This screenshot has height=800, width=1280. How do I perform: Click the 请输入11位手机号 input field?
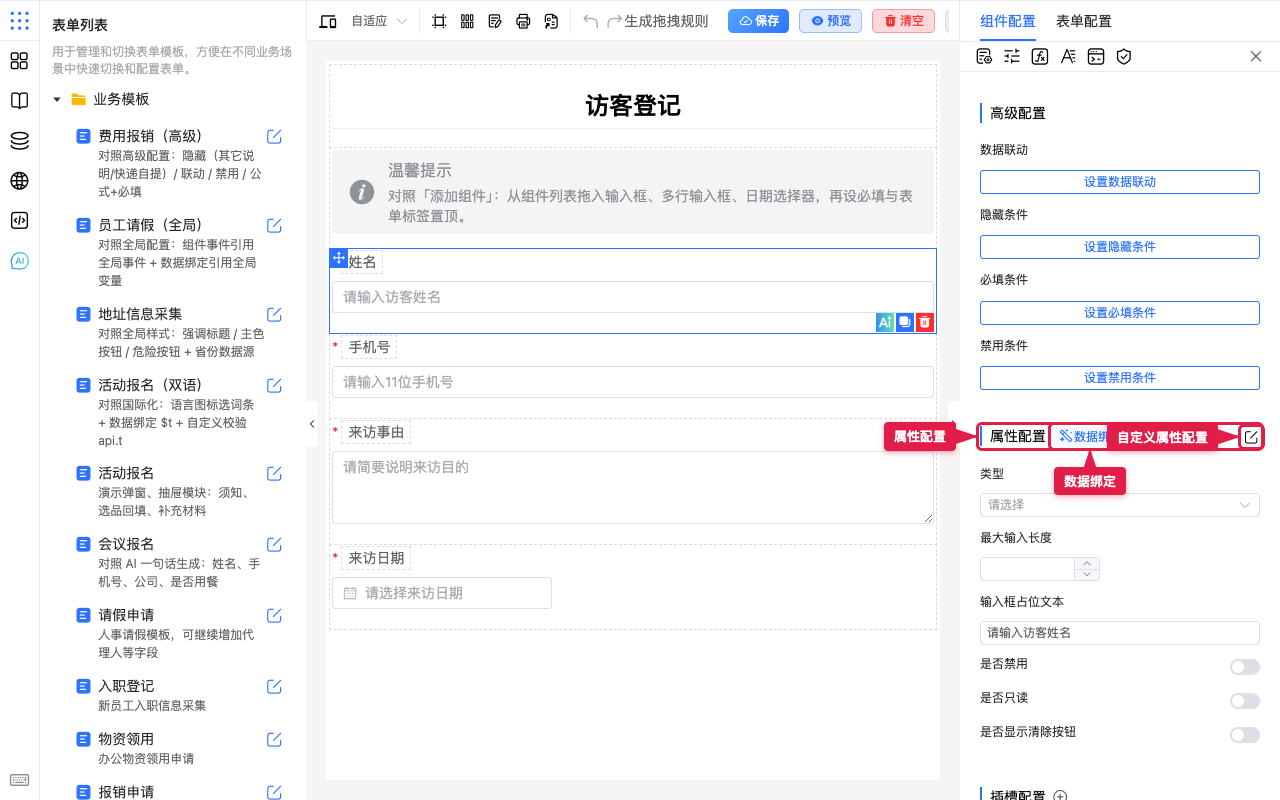click(633, 382)
